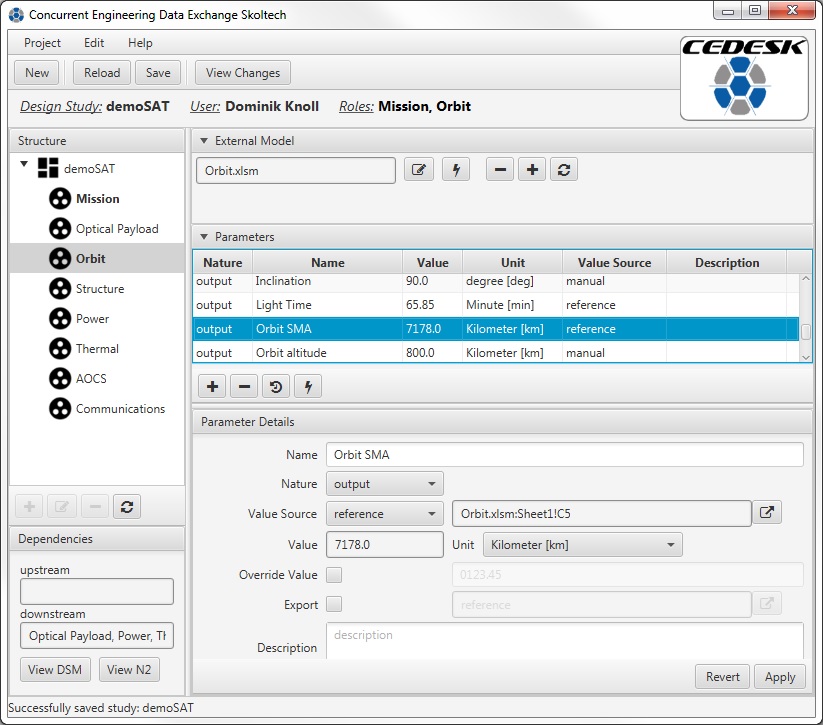Sort by the Unit column header
This screenshot has height=725, width=823.
pyautogui.click(x=512, y=262)
